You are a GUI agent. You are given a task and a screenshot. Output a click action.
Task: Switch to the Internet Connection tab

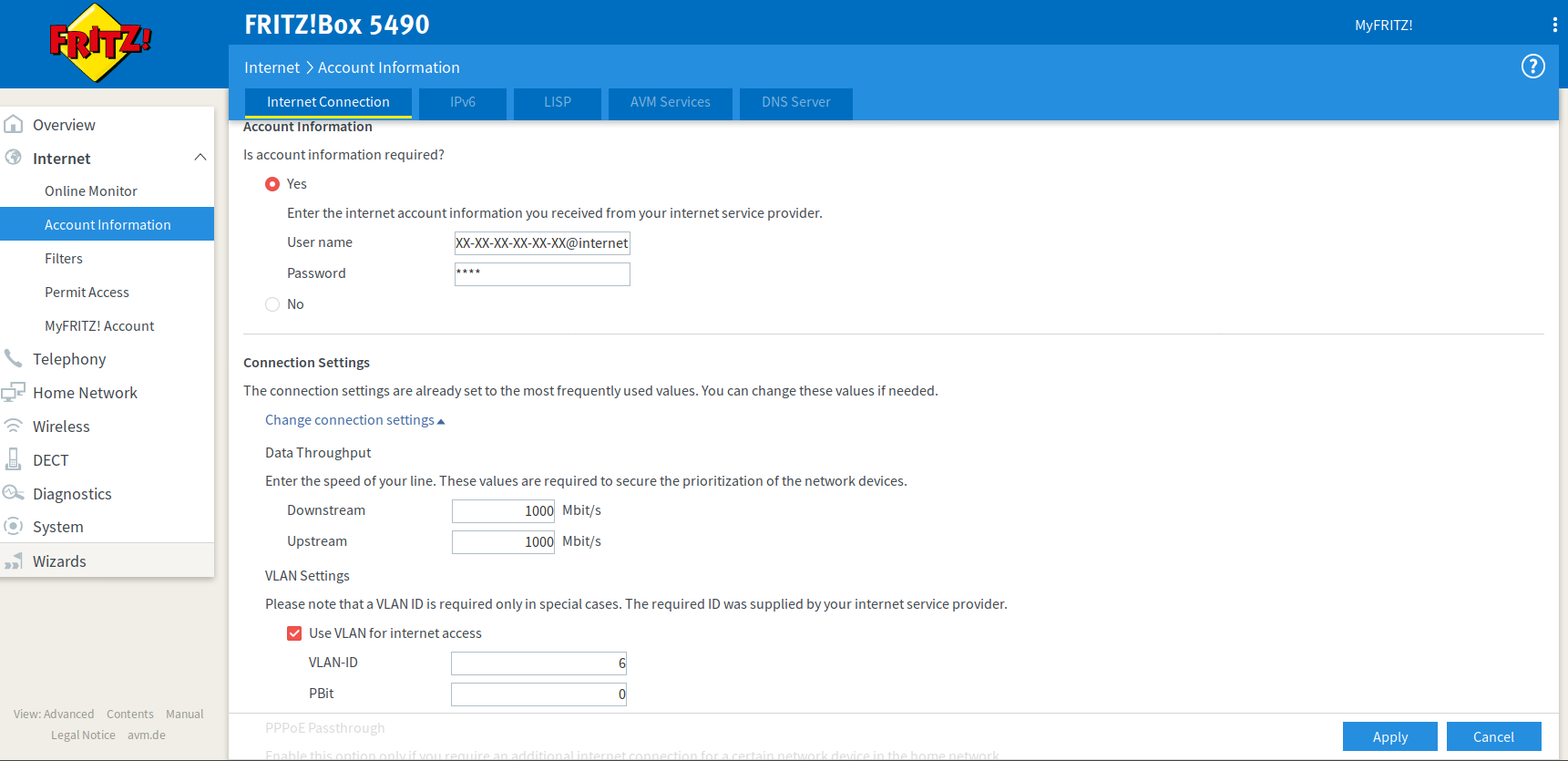click(328, 102)
